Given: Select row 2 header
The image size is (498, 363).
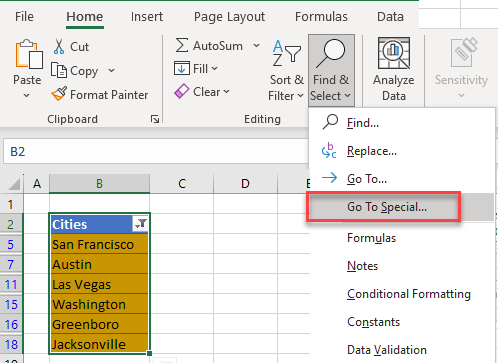Looking at the screenshot, I should (11, 224).
